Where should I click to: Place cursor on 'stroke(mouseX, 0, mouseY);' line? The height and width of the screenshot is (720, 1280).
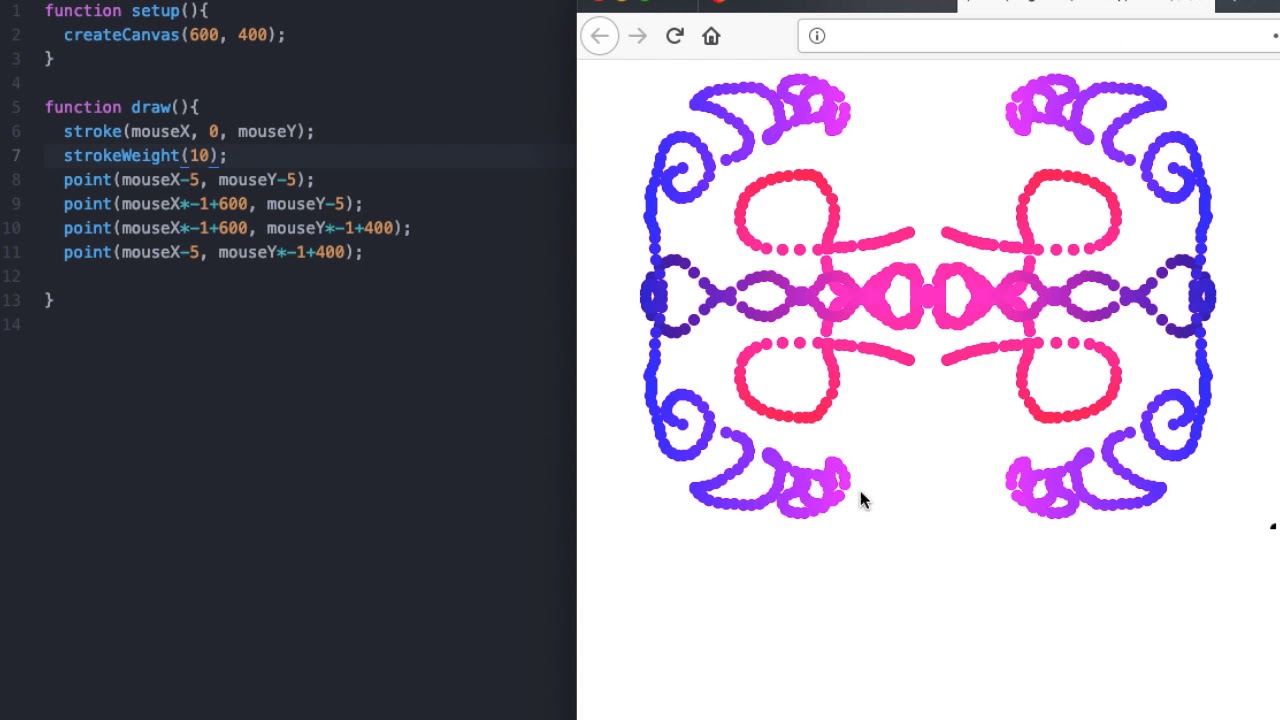[x=189, y=131]
